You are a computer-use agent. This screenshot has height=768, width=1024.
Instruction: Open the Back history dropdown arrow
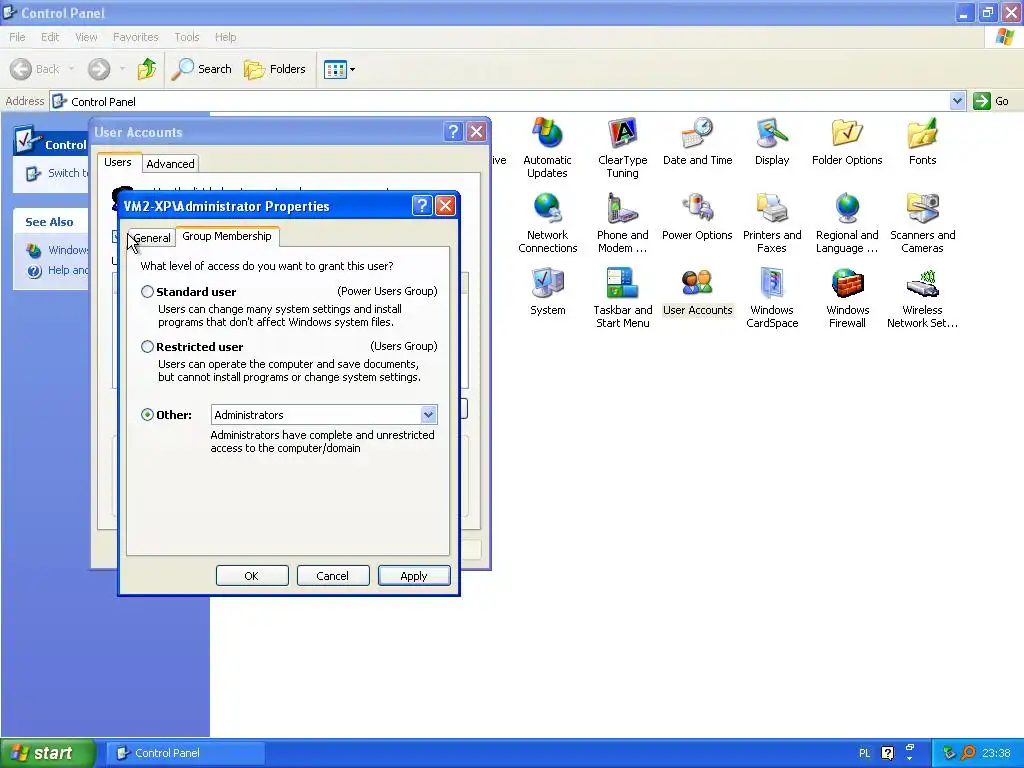pyautogui.click(x=71, y=69)
